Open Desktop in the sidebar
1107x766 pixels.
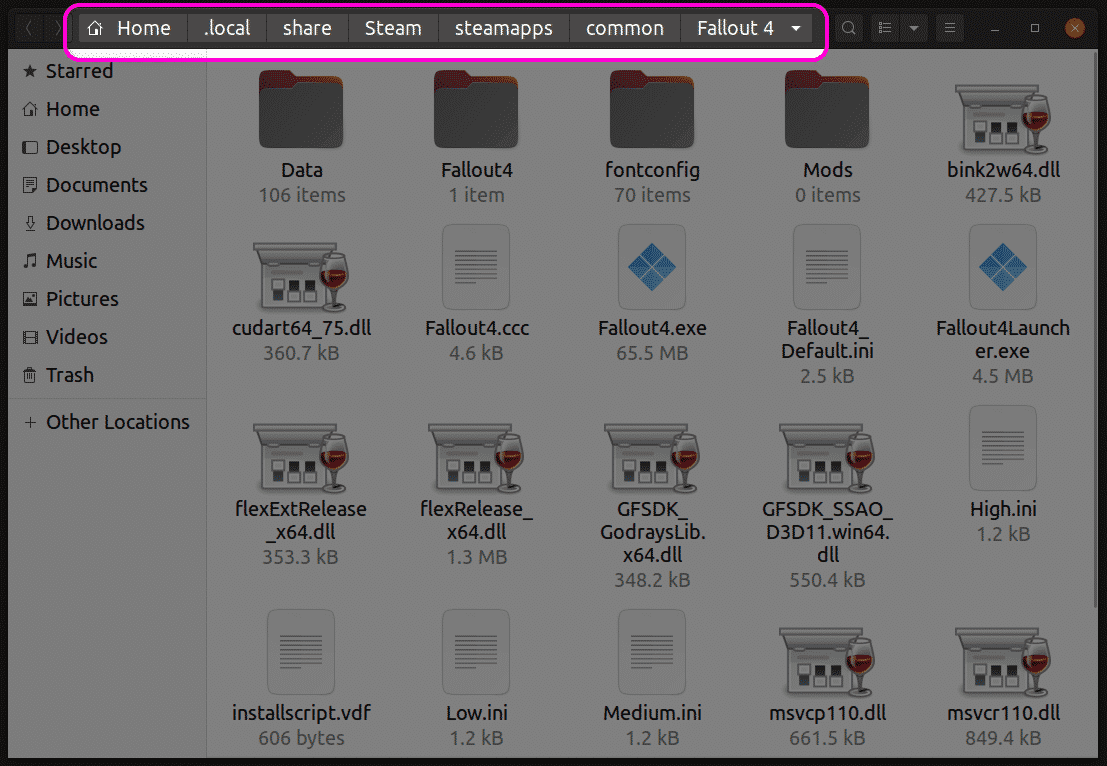tap(107, 147)
